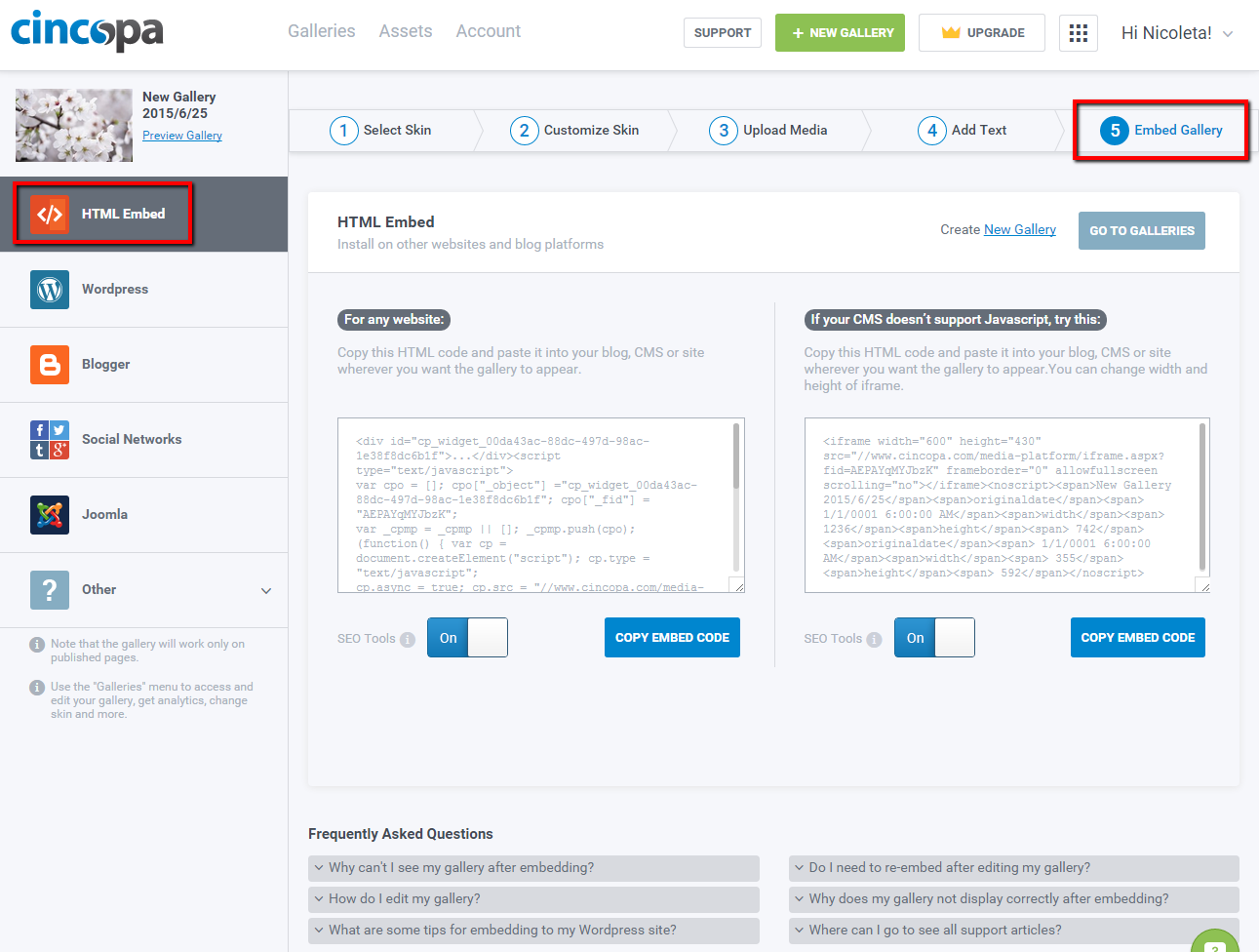Go to the Embed Gallery step tab

click(1161, 131)
